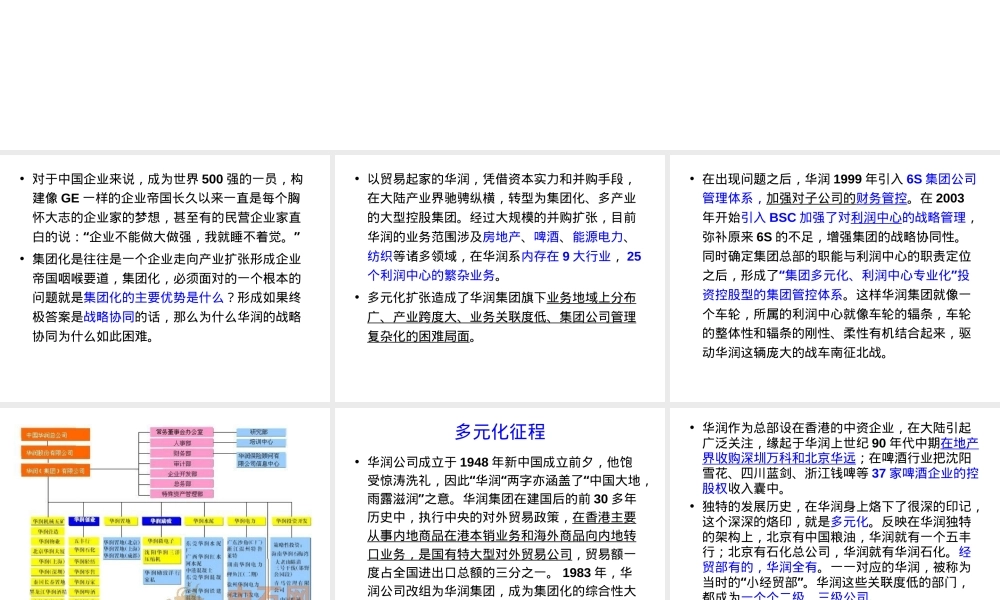Click the blue text 个利润中心的繁杂业务
1000x600 pixels.
coord(431,275)
